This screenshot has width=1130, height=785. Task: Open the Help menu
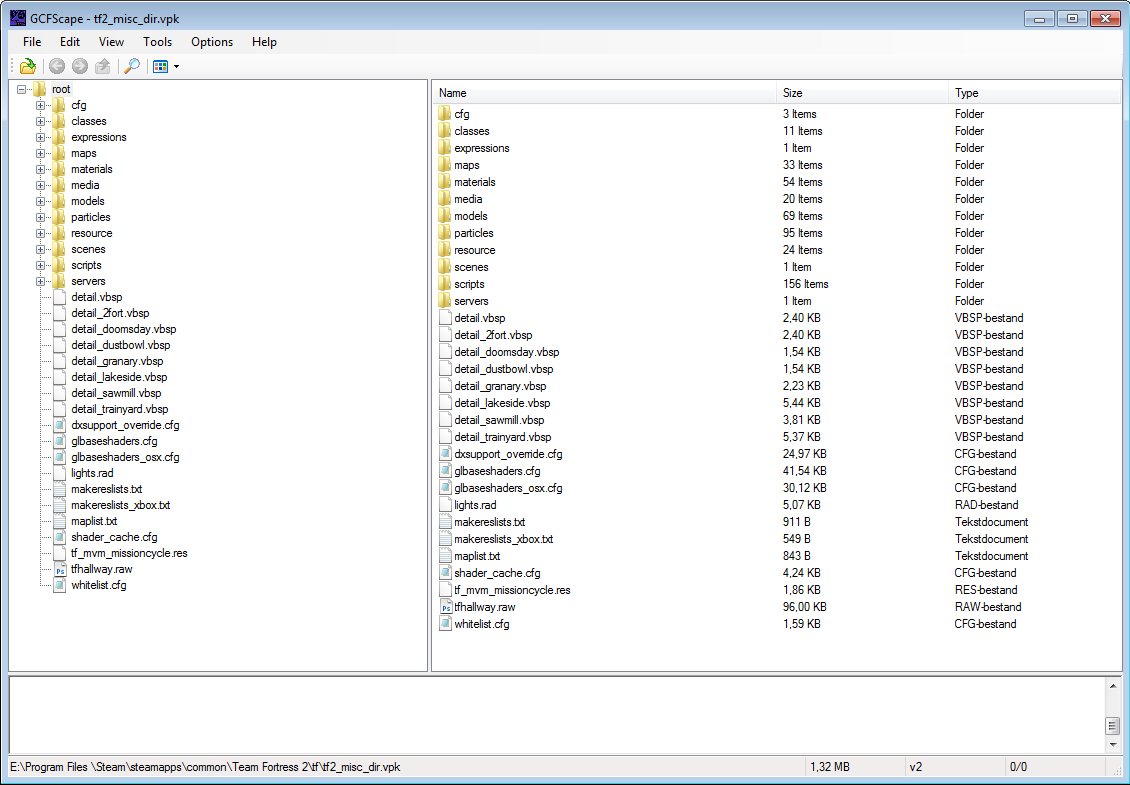pos(264,42)
